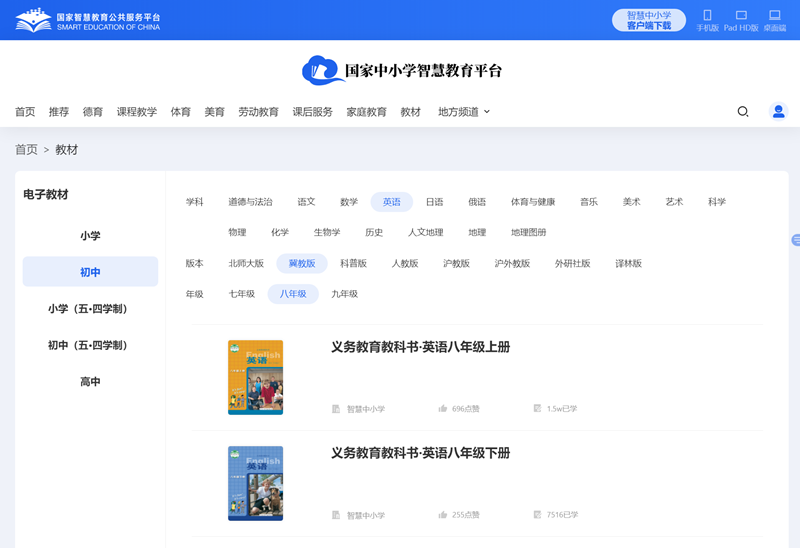
Task: Open the 劳动教育 nav item
Action: coord(259,112)
